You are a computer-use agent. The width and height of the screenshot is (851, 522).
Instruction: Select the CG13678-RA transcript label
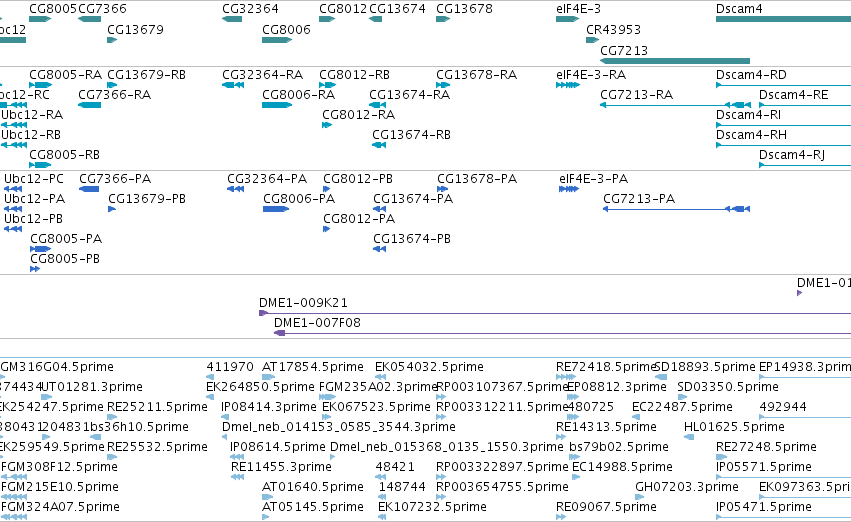coord(477,74)
